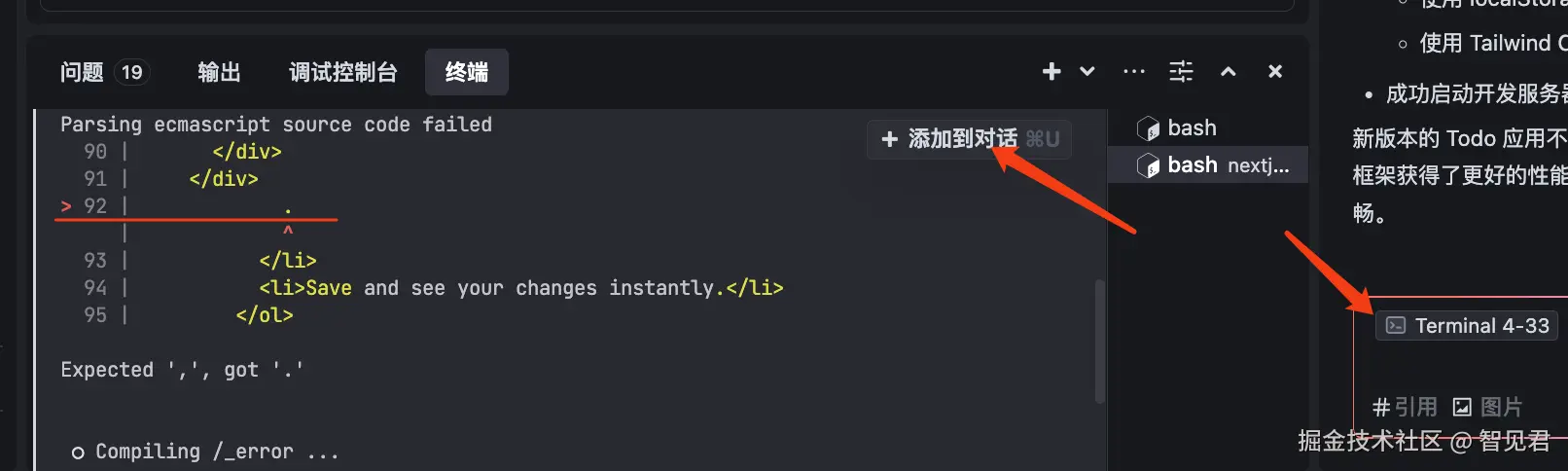1568x471 pixels.
Task: Open the 输出 tab
Action: pos(219,72)
